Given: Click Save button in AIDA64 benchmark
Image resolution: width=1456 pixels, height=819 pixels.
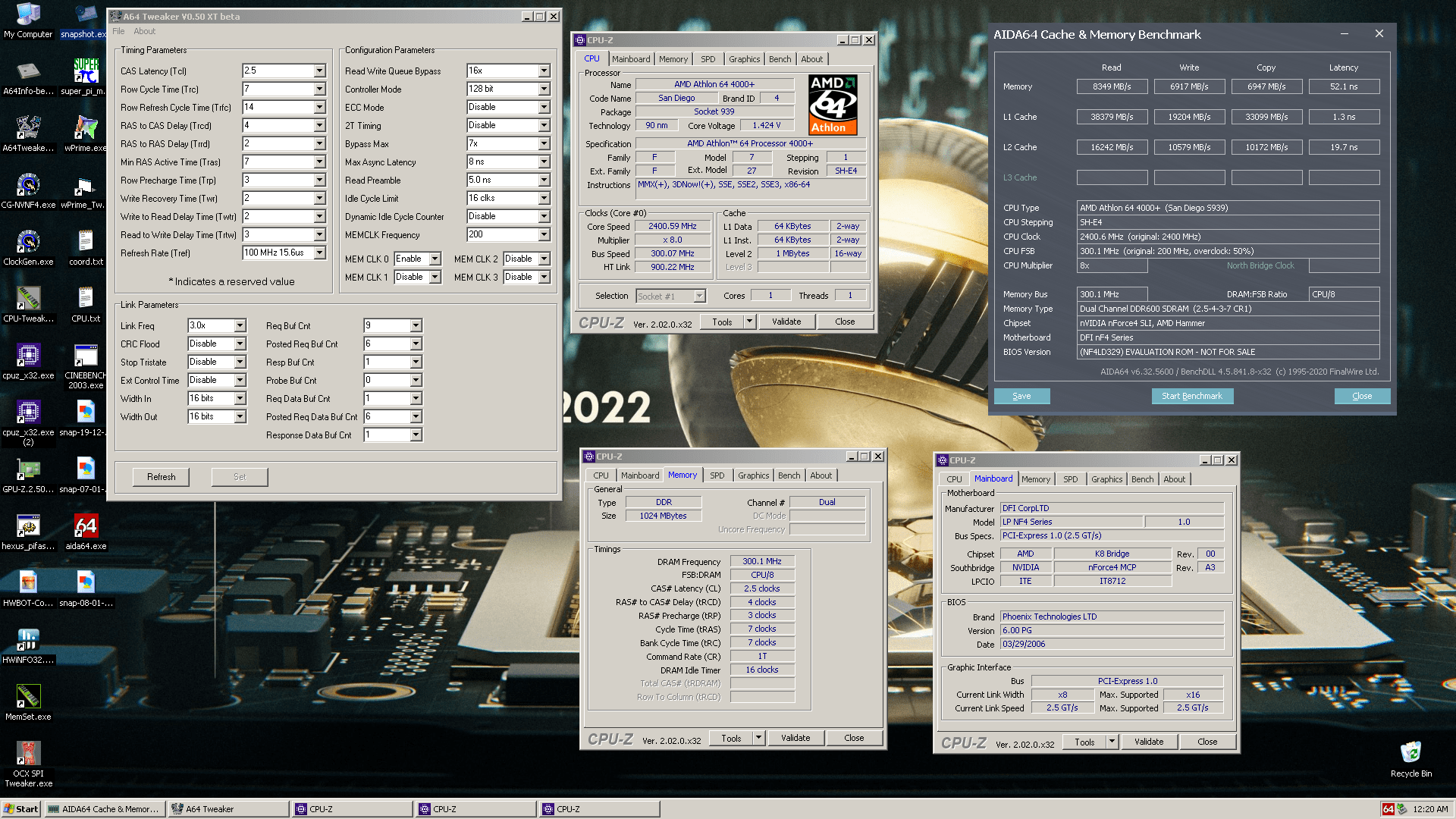Looking at the screenshot, I should 1021,396.
